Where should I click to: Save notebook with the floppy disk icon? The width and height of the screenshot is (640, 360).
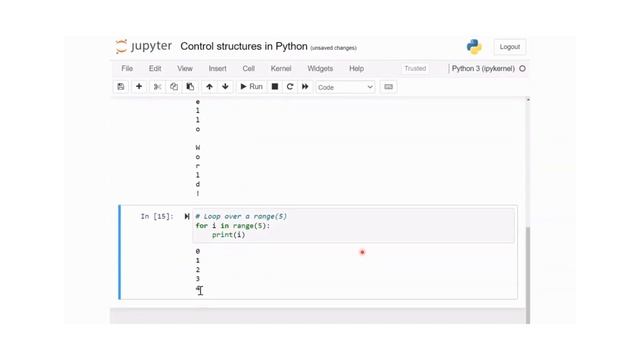(121, 87)
